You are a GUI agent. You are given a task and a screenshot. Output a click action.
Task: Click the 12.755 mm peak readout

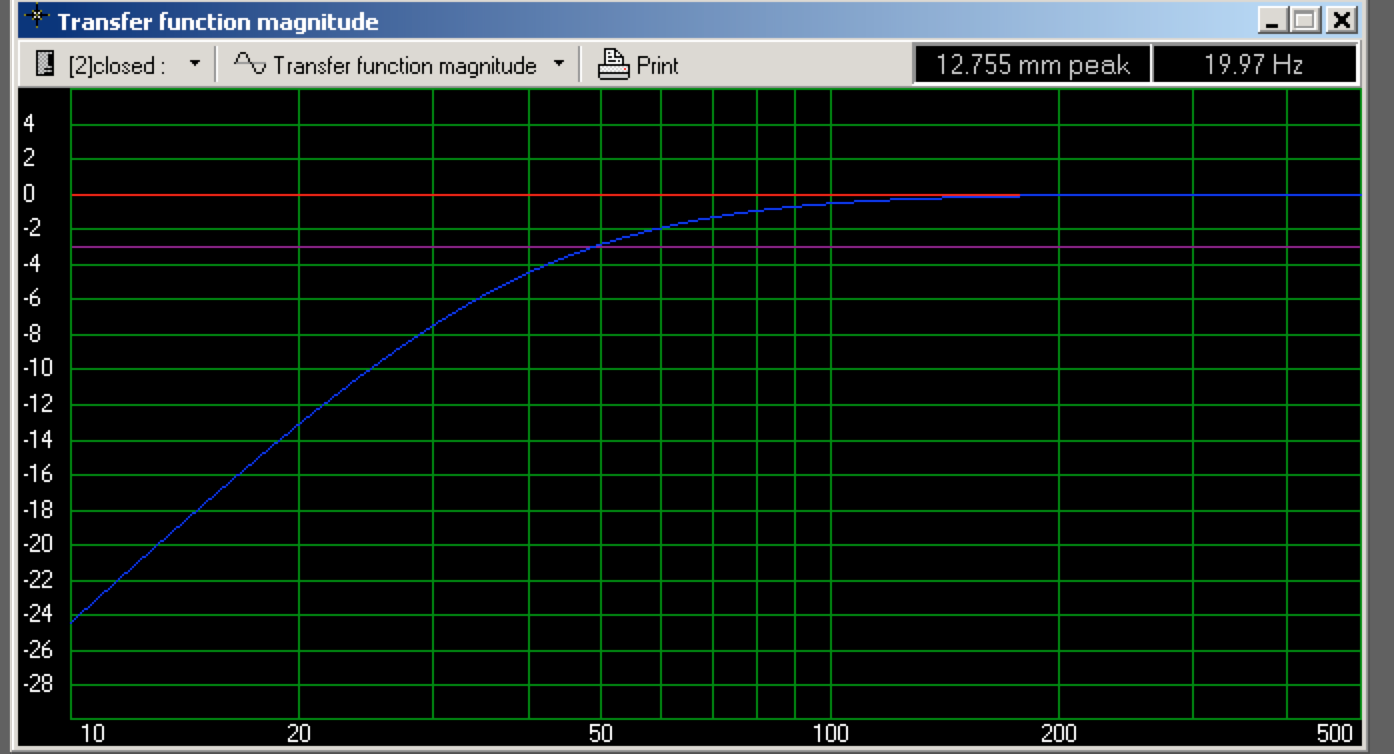tap(1031, 66)
